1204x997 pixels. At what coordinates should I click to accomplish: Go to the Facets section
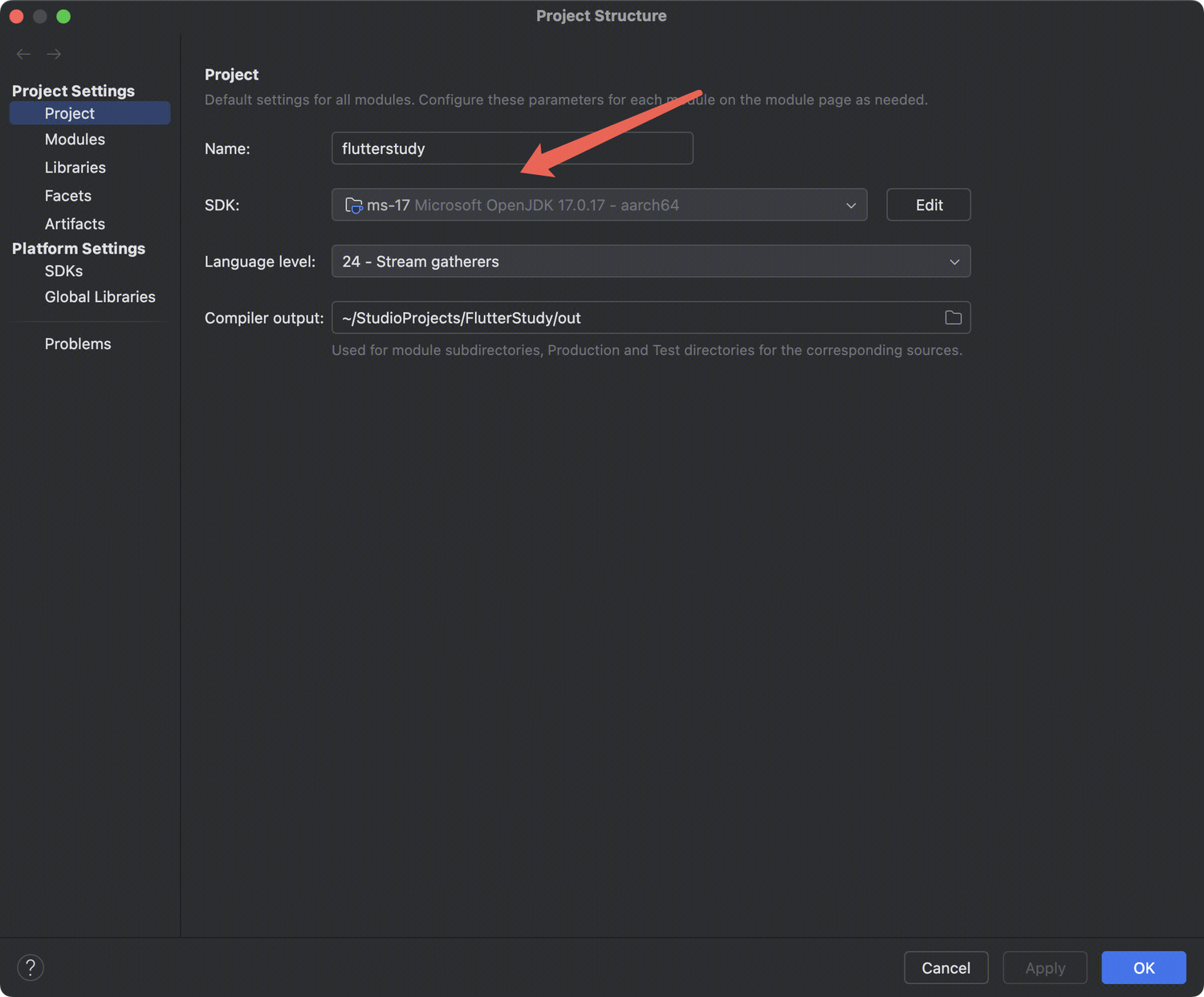(68, 196)
